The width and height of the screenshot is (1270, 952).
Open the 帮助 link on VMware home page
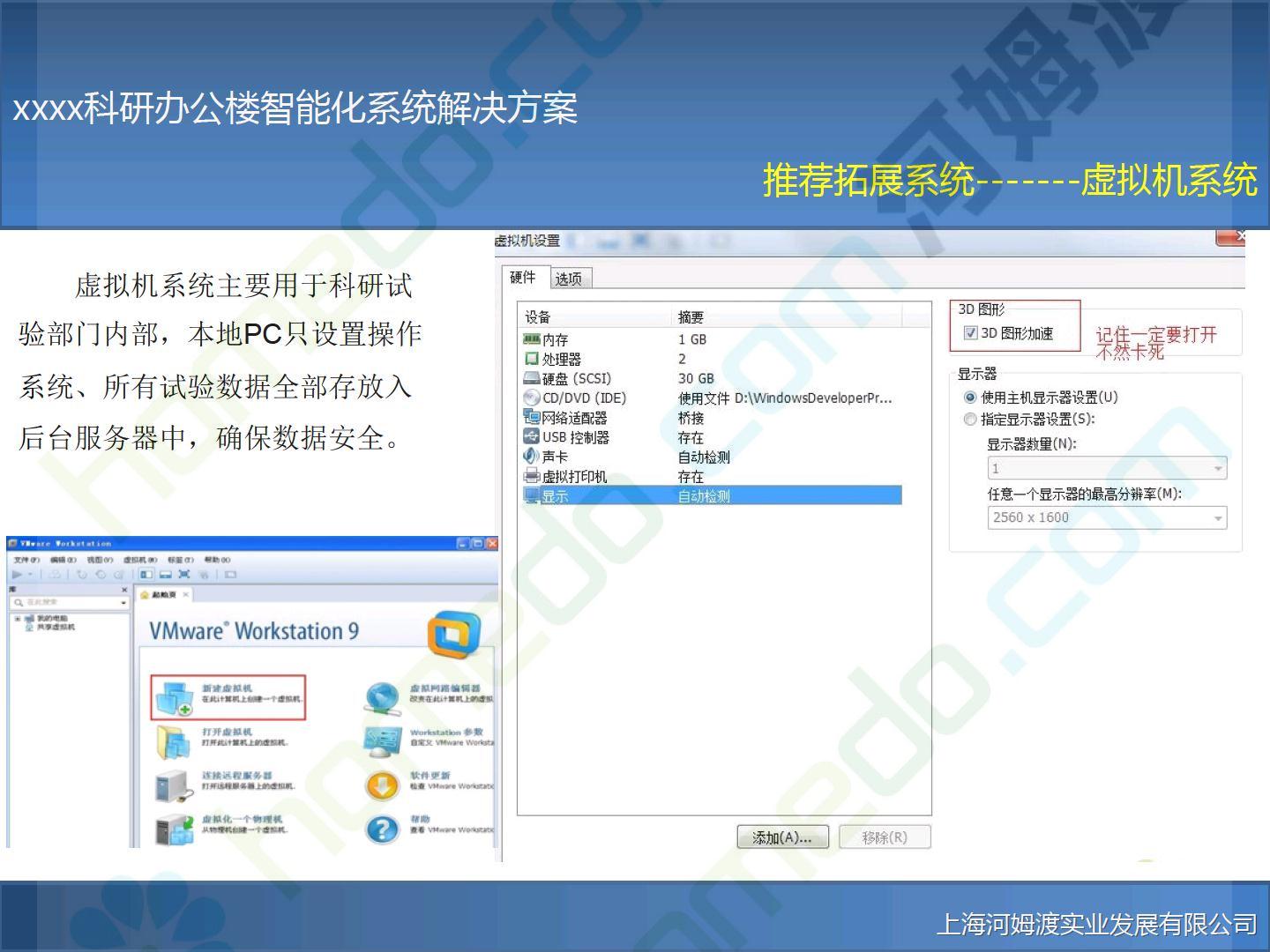tap(420, 819)
